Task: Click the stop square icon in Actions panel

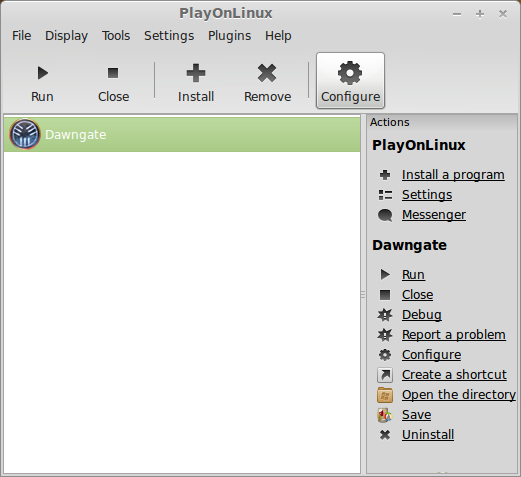Action: (x=385, y=295)
